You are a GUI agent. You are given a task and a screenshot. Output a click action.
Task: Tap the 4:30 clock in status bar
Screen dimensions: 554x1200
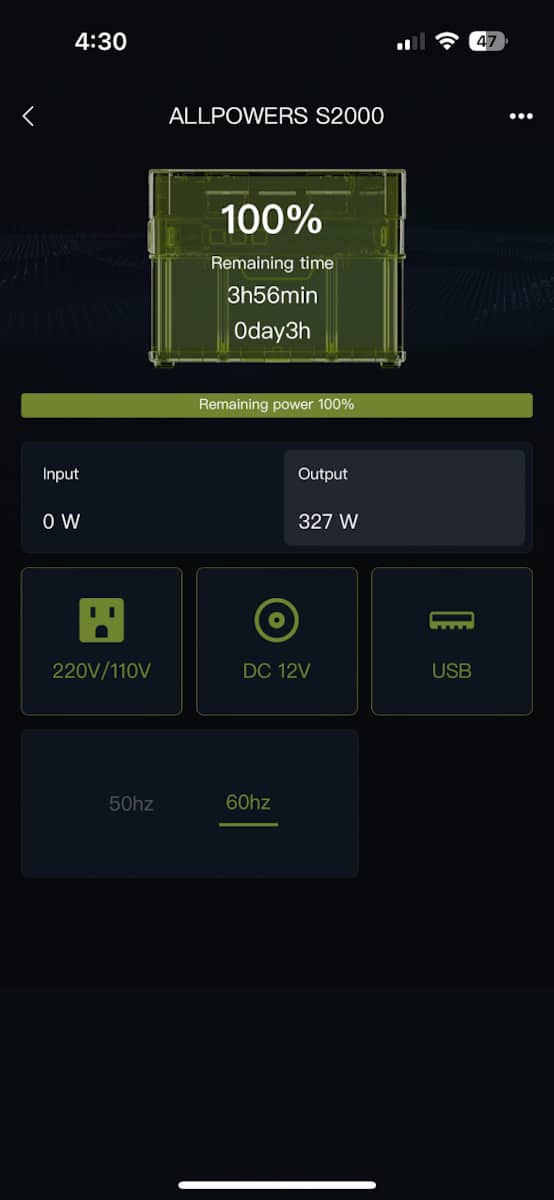(101, 41)
